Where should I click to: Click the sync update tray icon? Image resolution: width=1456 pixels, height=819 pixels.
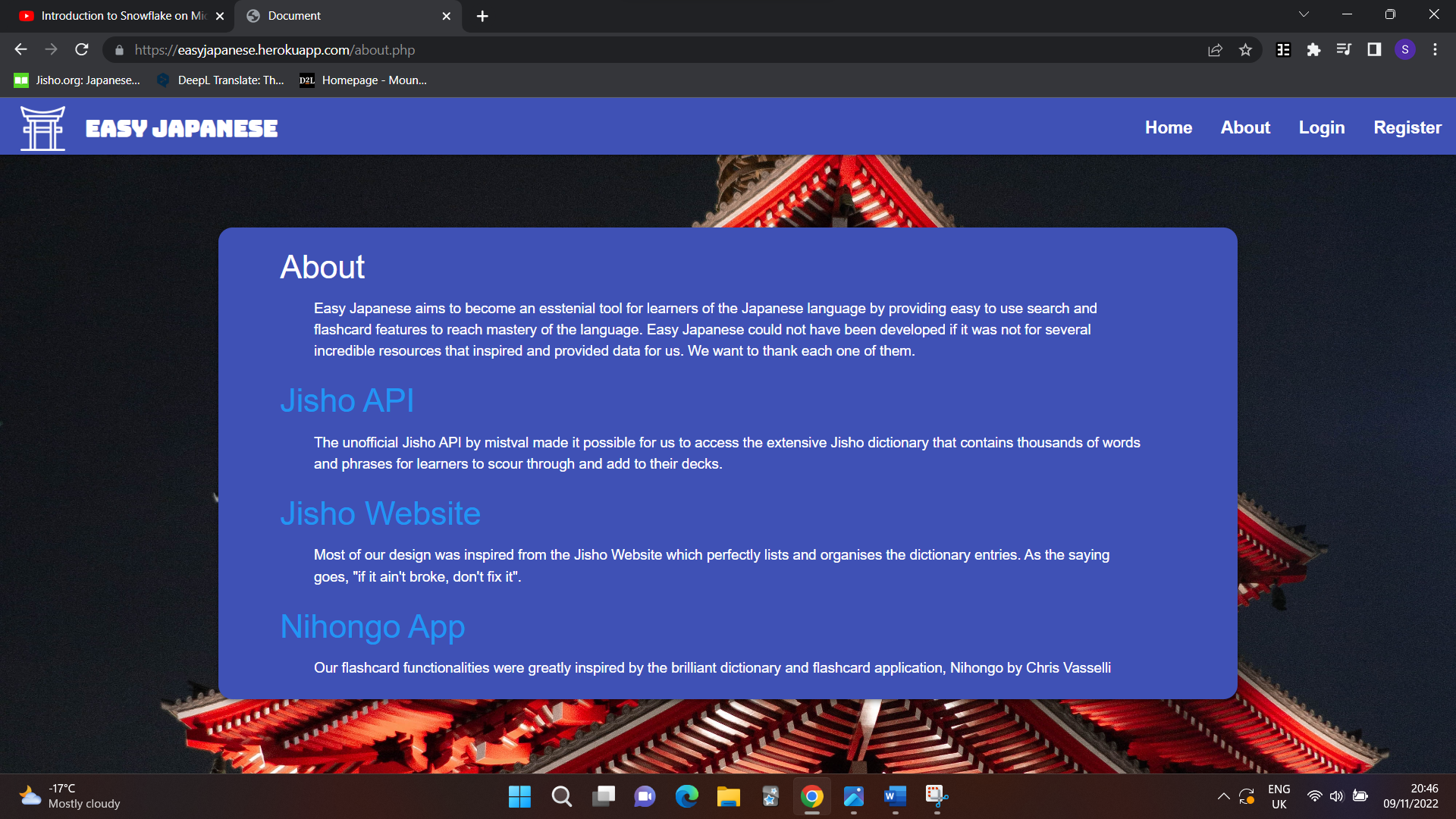click(1247, 796)
